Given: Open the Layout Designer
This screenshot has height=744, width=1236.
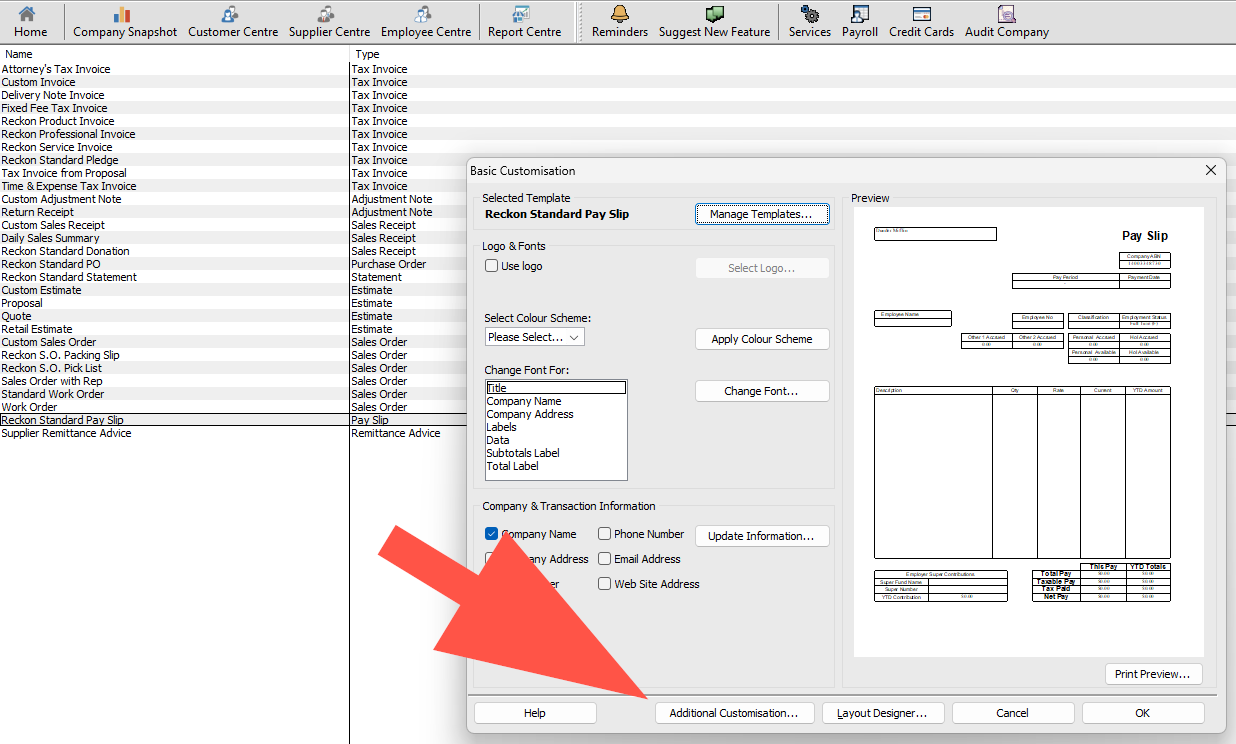Looking at the screenshot, I should tap(882, 713).
